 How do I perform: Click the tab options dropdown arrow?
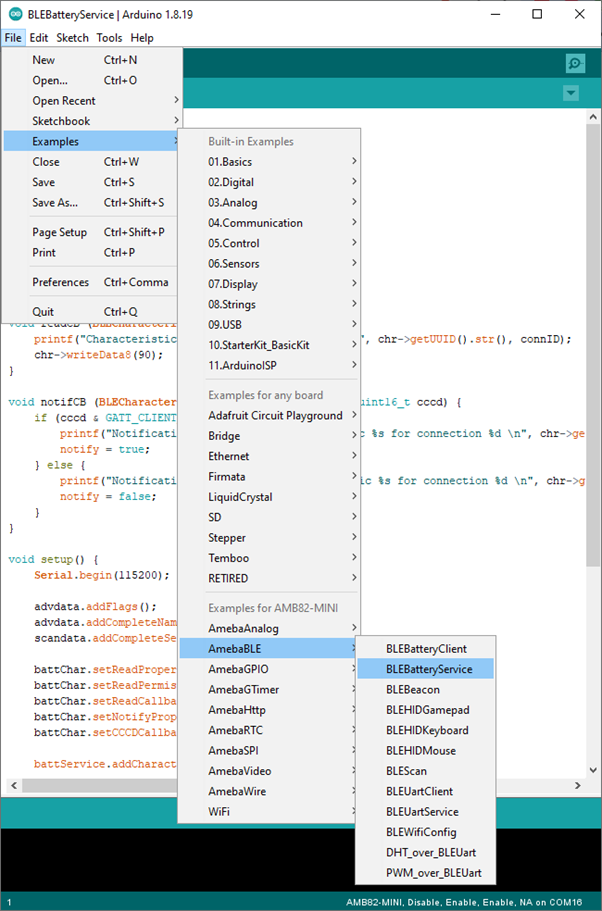coord(571,93)
